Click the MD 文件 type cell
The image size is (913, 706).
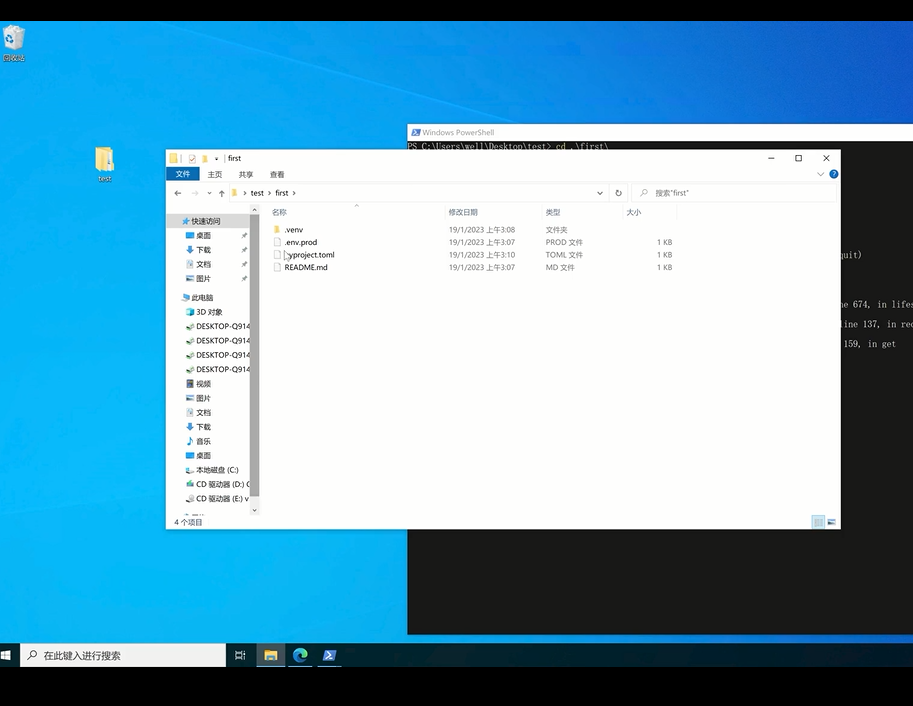560,267
